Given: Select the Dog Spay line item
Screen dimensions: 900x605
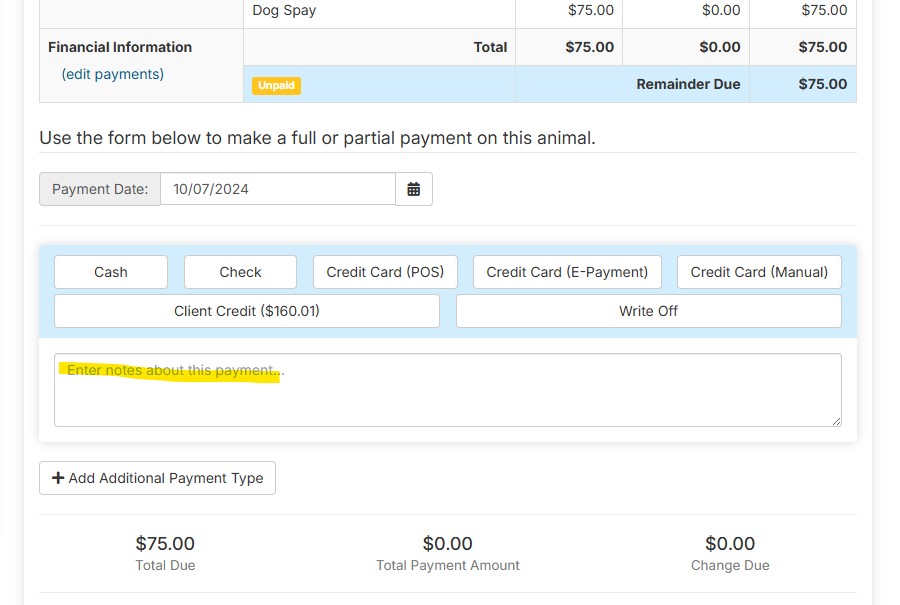Looking at the screenshot, I should click(284, 10).
